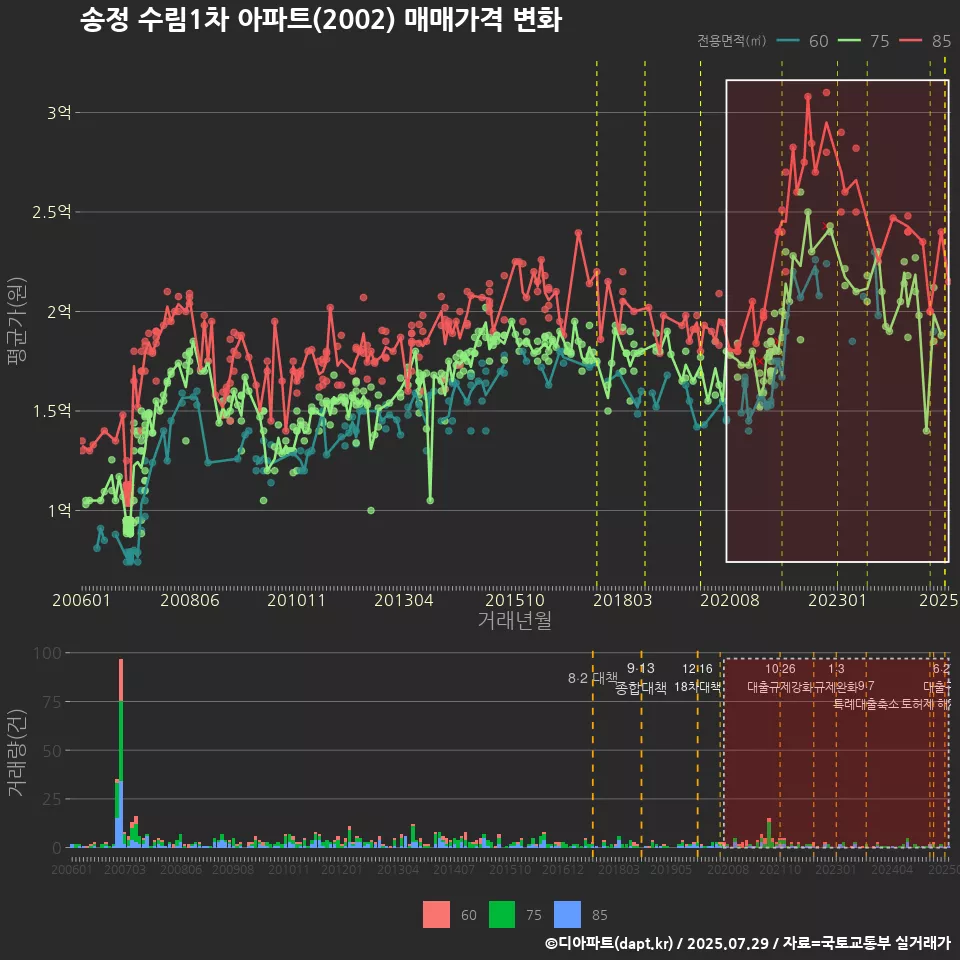This screenshot has height=960, width=960.
Task: Click the green 75 swatch in the volume legend
Action: coord(501,915)
